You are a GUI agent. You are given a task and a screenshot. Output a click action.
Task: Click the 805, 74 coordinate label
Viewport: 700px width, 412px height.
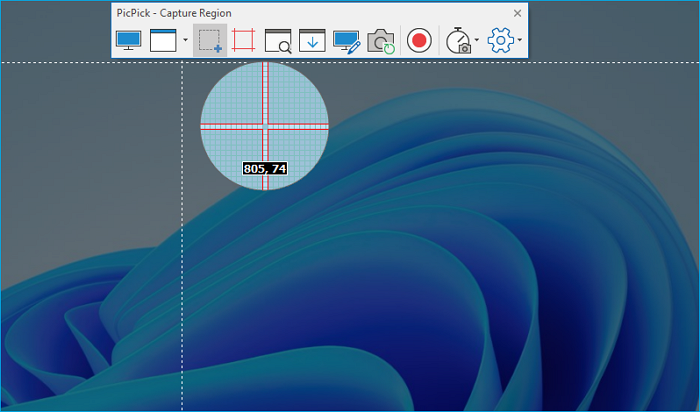265,169
